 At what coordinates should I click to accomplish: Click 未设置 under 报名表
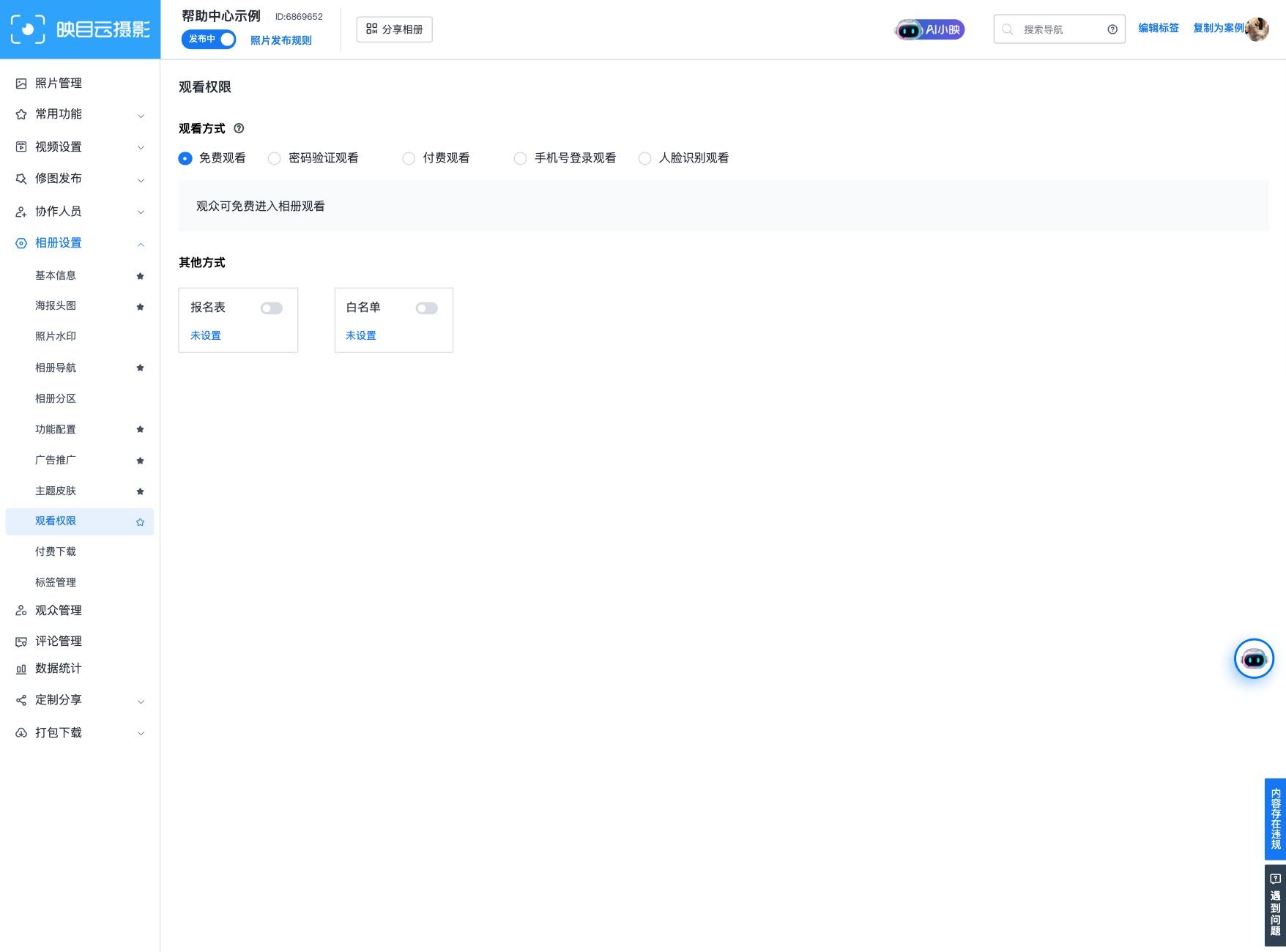tap(206, 335)
